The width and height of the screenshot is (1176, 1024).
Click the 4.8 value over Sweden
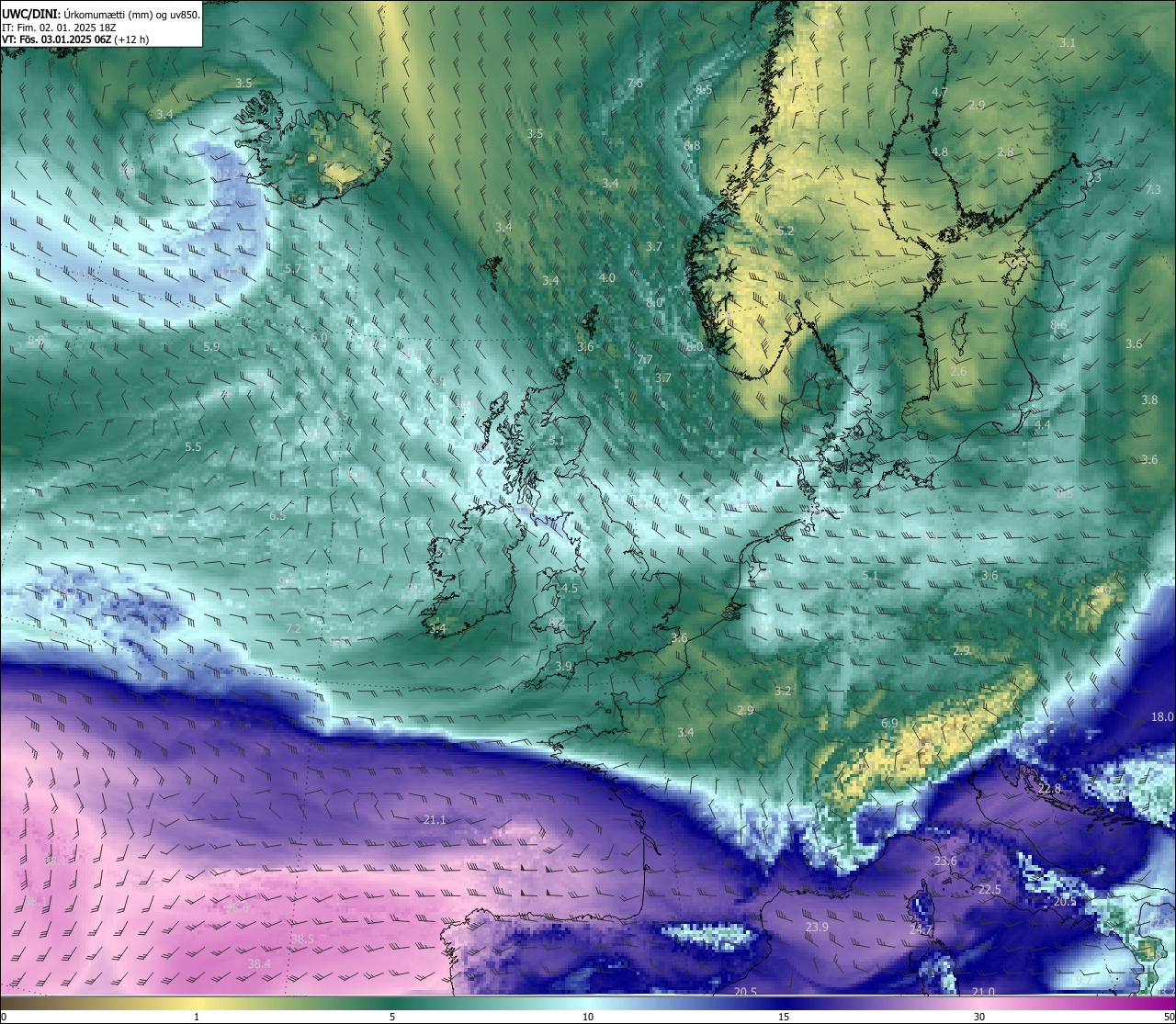point(939,152)
